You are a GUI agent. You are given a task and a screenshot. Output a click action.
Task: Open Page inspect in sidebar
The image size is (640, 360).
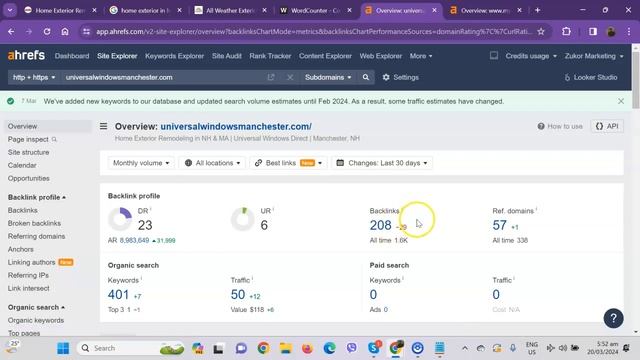[x=28, y=139]
